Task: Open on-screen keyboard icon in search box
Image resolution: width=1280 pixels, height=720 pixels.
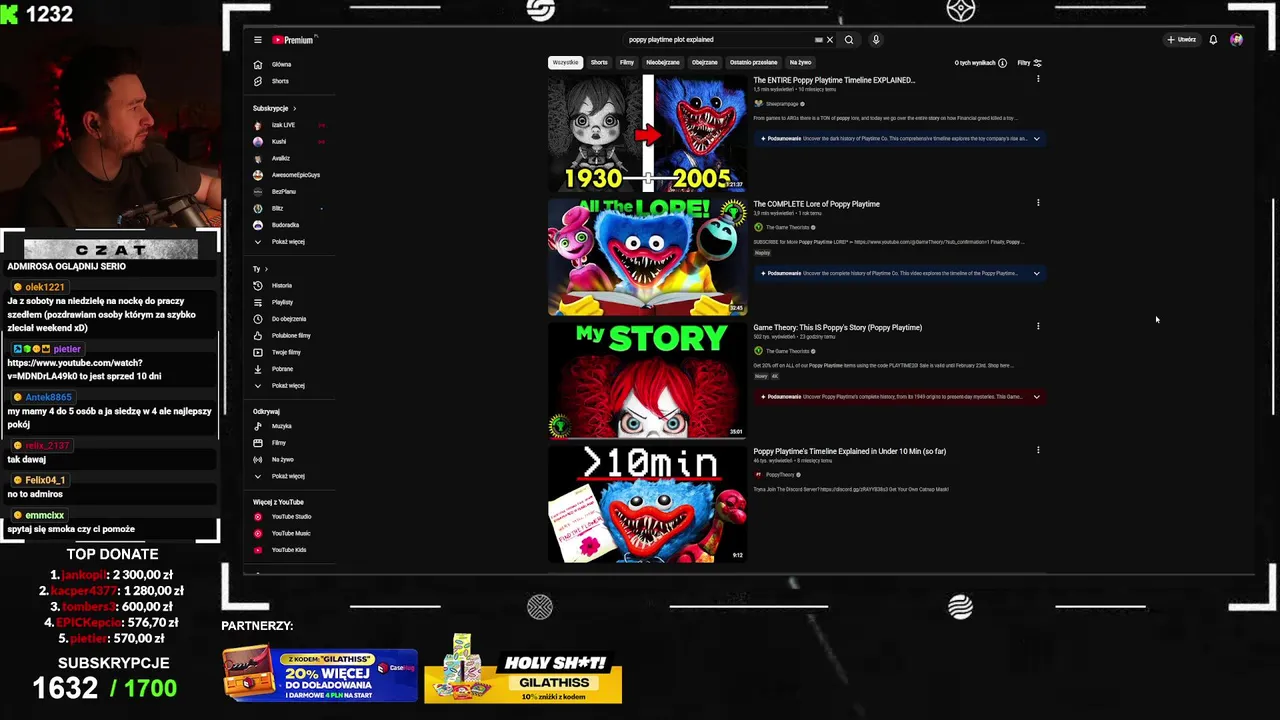Action: click(818, 40)
